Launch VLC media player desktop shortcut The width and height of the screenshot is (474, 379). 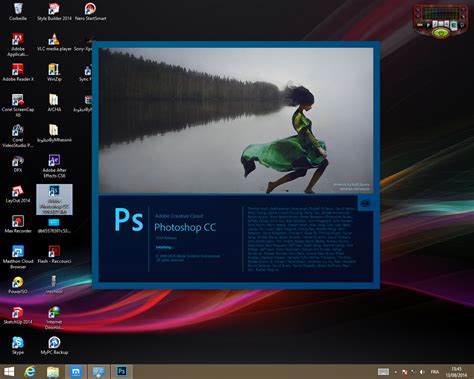(54, 42)
